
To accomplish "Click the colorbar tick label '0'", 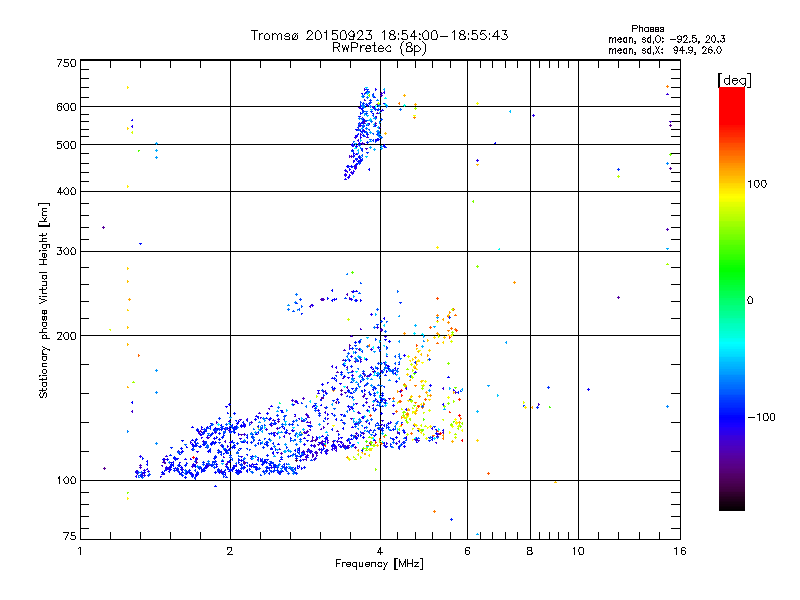I will (x=749, y=301).
